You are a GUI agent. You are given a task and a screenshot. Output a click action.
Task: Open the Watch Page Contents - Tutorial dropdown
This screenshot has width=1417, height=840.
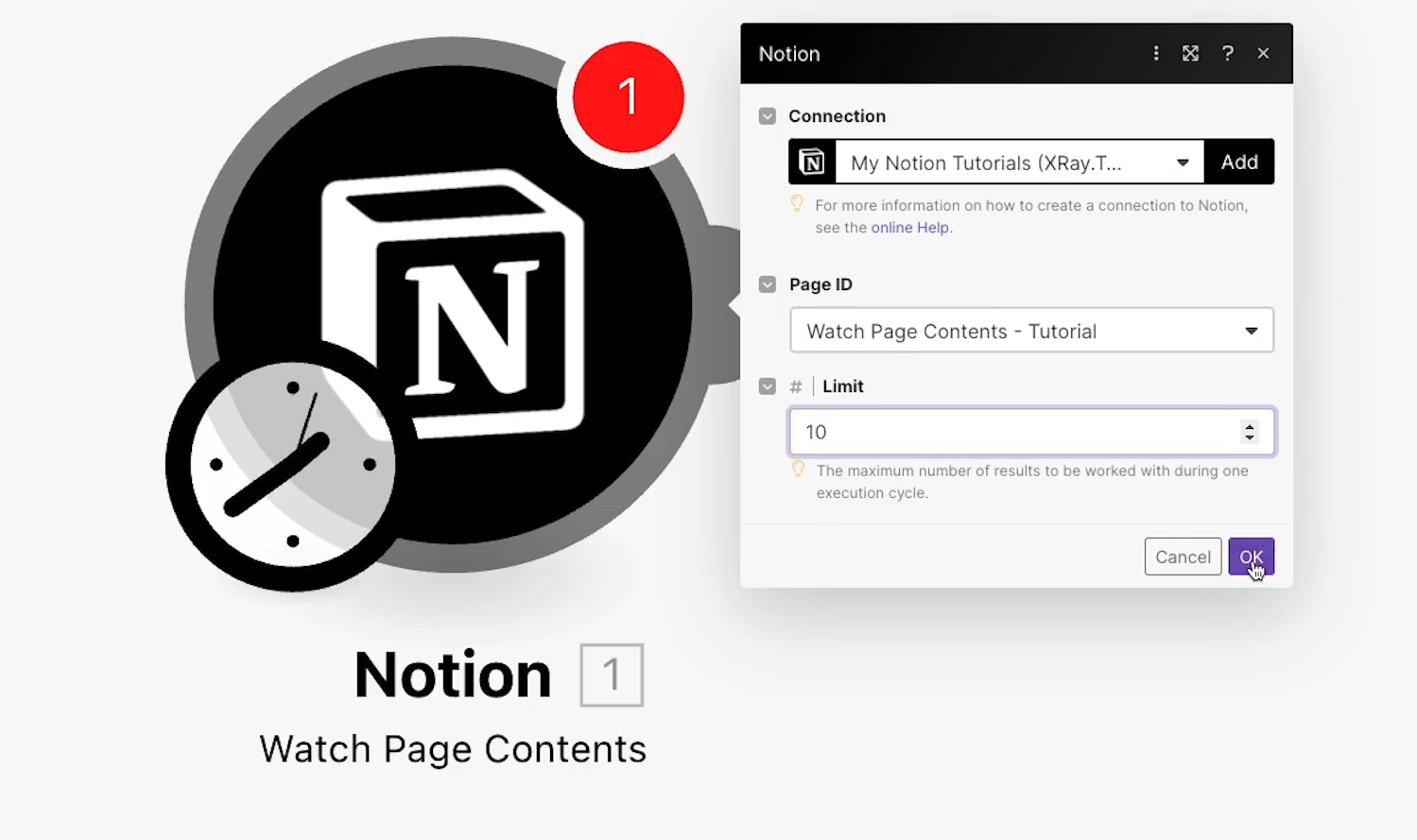(x=1031, y=331)
